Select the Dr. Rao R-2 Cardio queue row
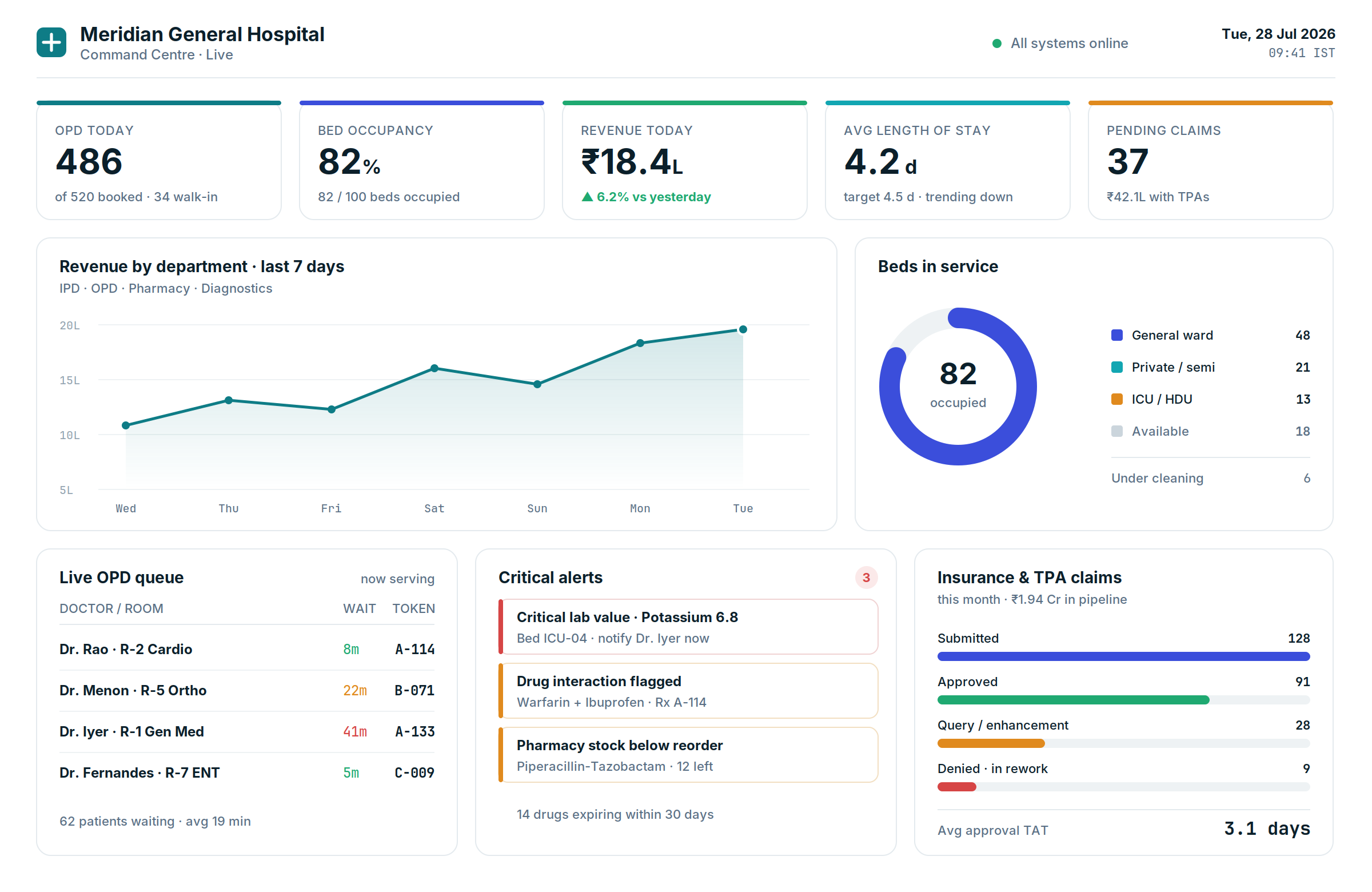 pyautogui.click(x=247, y=650)
